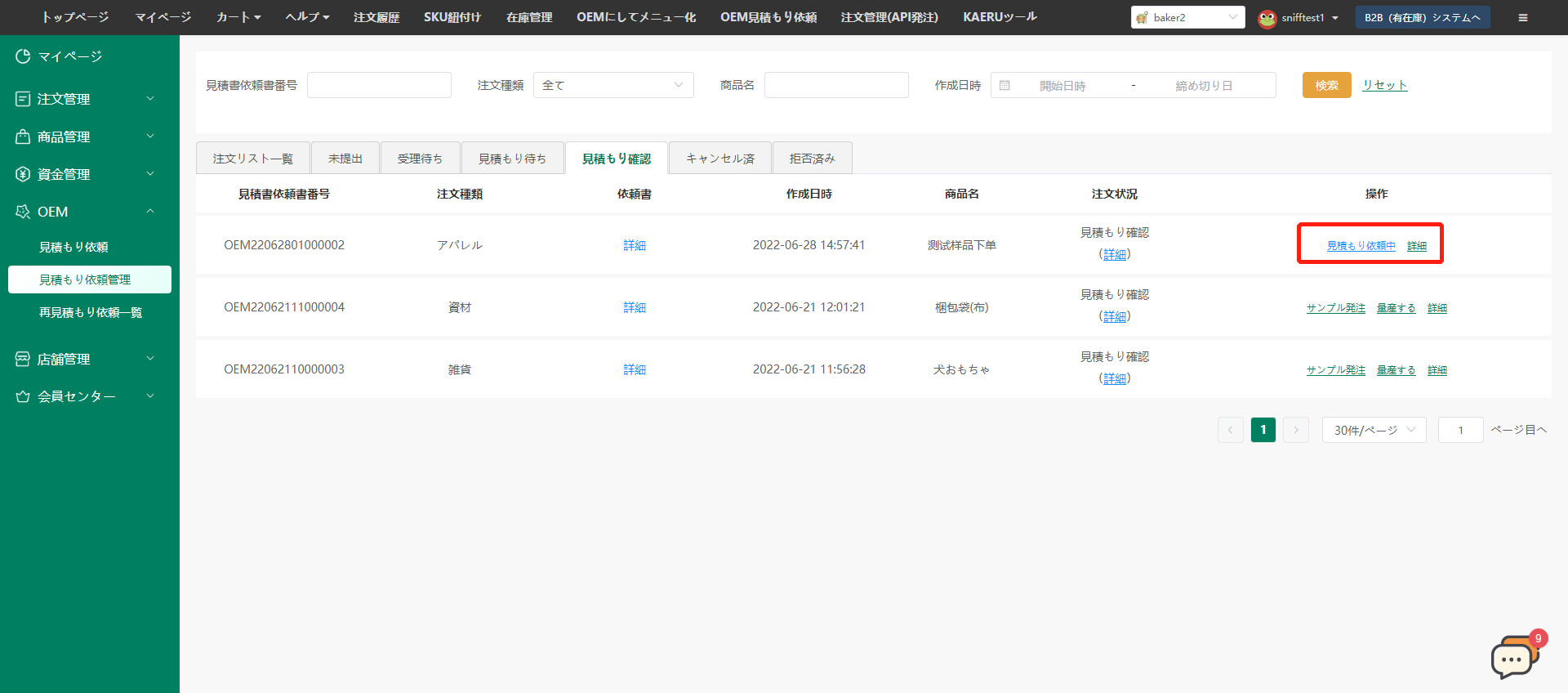Click the 資金管理 sidebar coin icon
This screenshot has height=693, width=1568.
(x=23, y=174)
